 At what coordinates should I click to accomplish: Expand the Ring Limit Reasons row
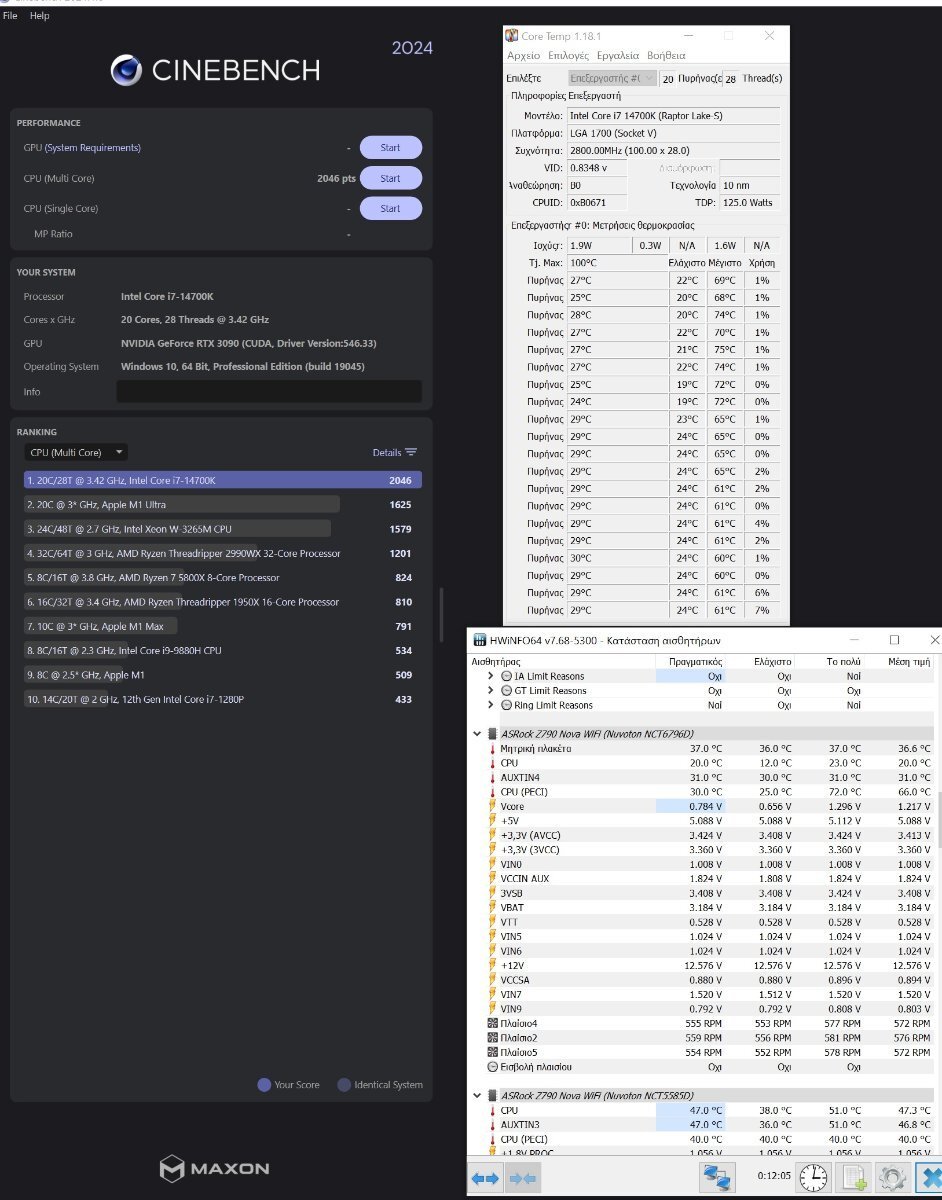pos(491,705)
